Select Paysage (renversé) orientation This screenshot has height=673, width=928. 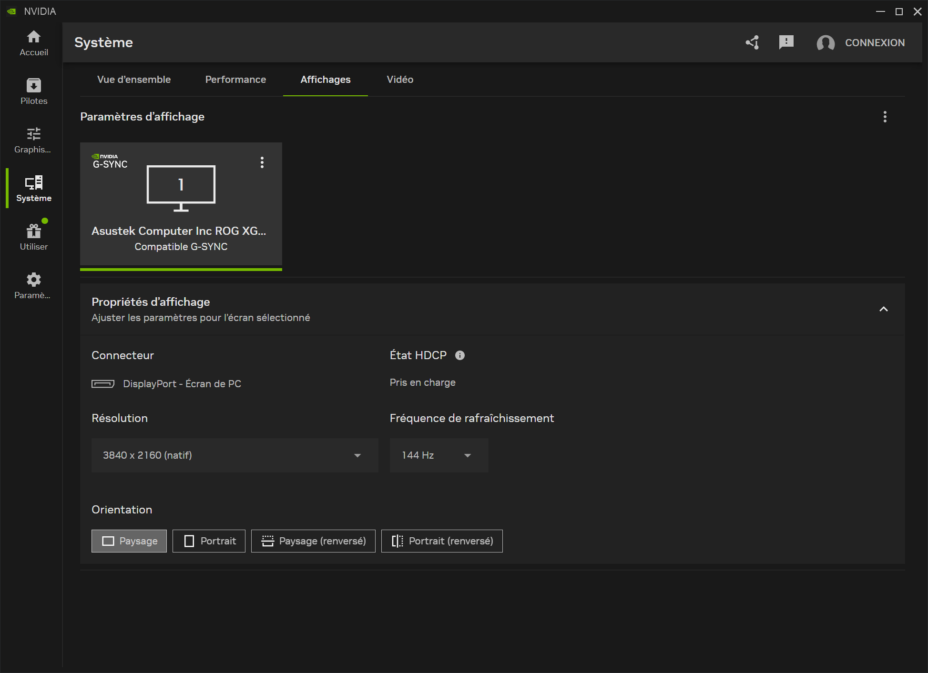point(313,541)
